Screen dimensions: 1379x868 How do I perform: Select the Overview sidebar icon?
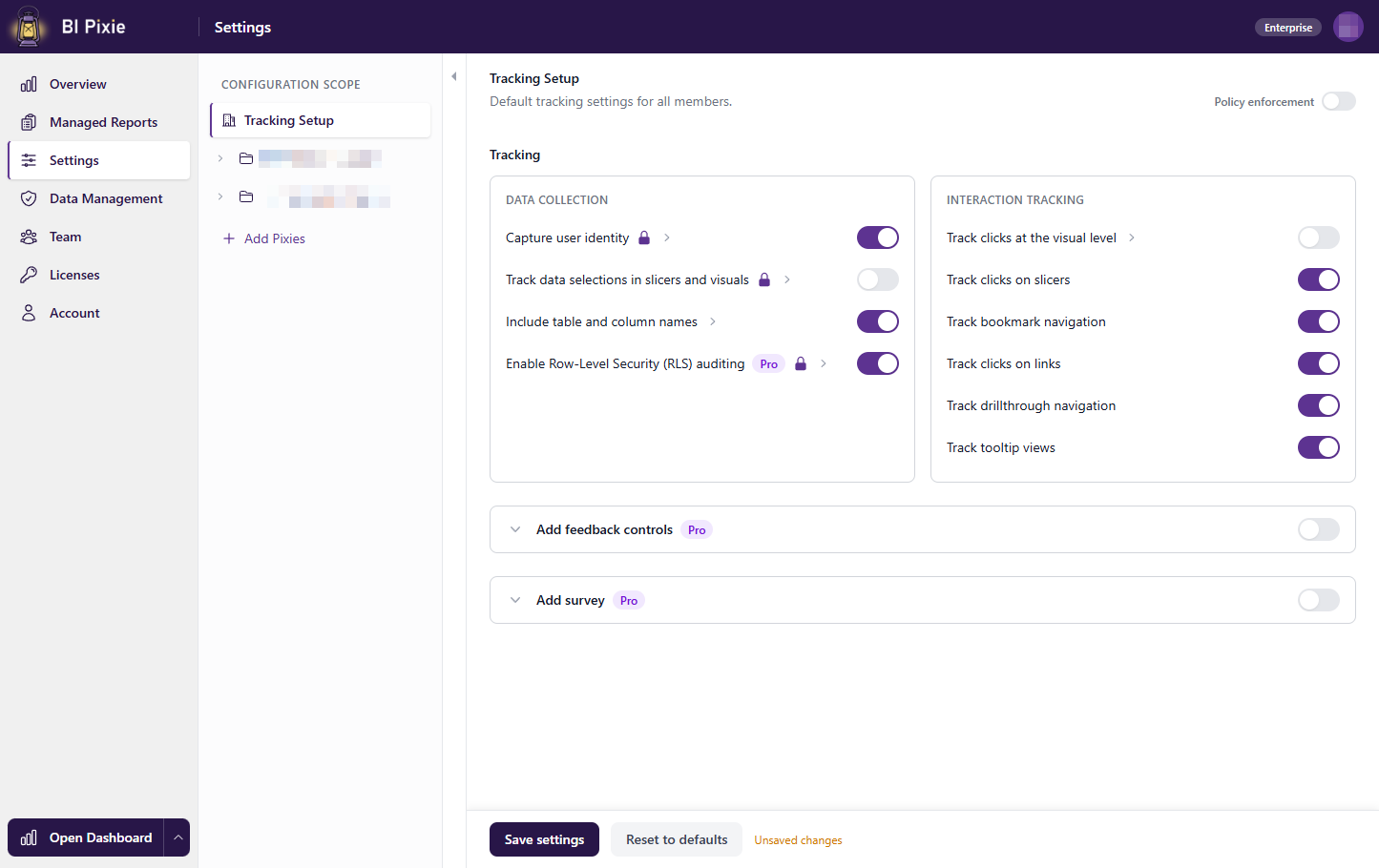tap(28, 84)
